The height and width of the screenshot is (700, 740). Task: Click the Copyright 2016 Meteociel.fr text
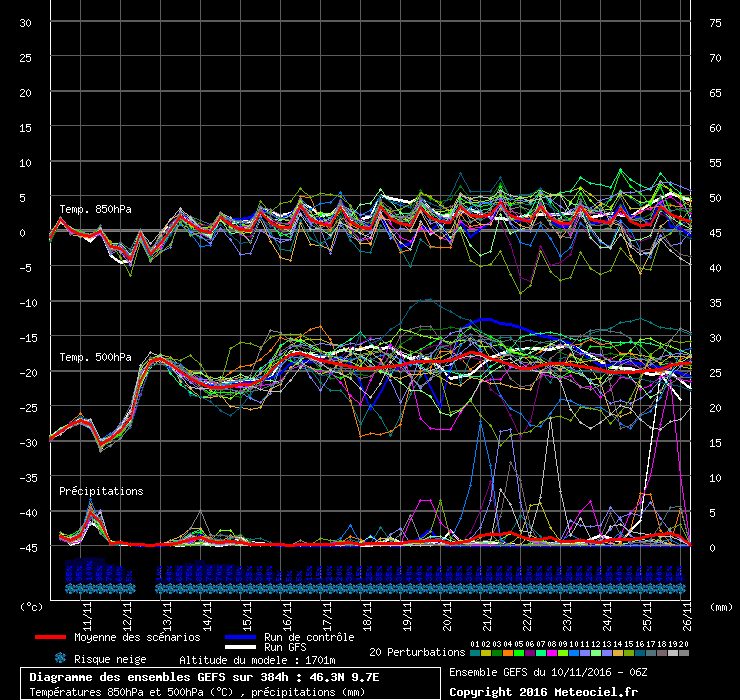[x=543, y=692]
